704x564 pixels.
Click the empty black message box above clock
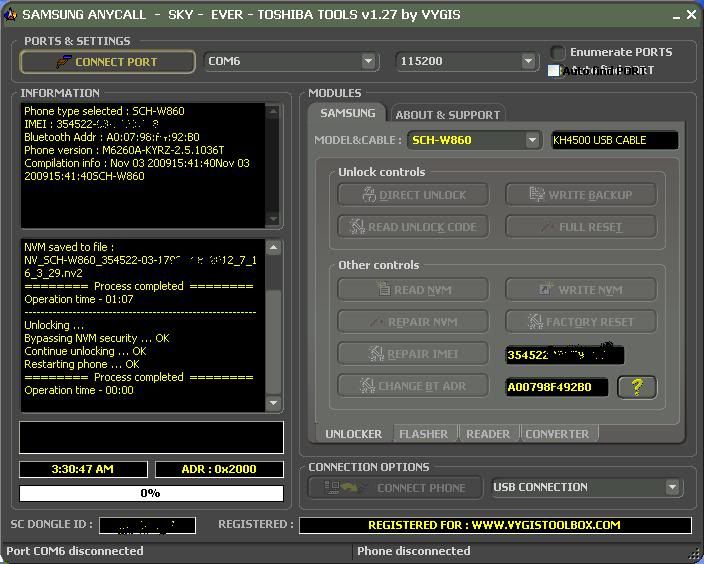click(x=151, y=437)
